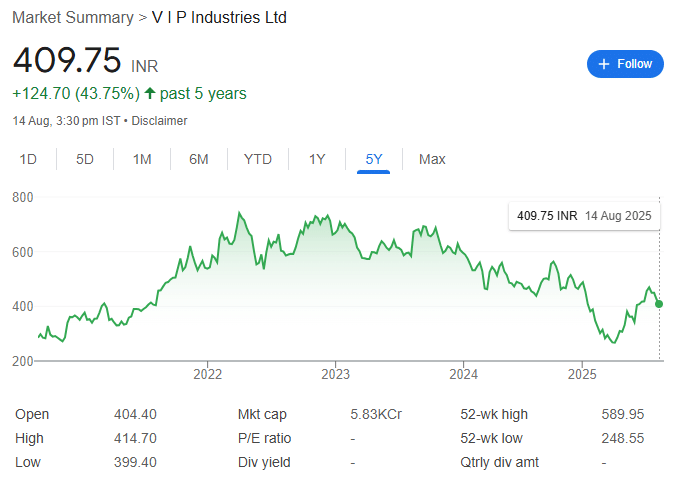Click the V I P Industries Ltd title
The image size is (690, 492).
point(219,18)
